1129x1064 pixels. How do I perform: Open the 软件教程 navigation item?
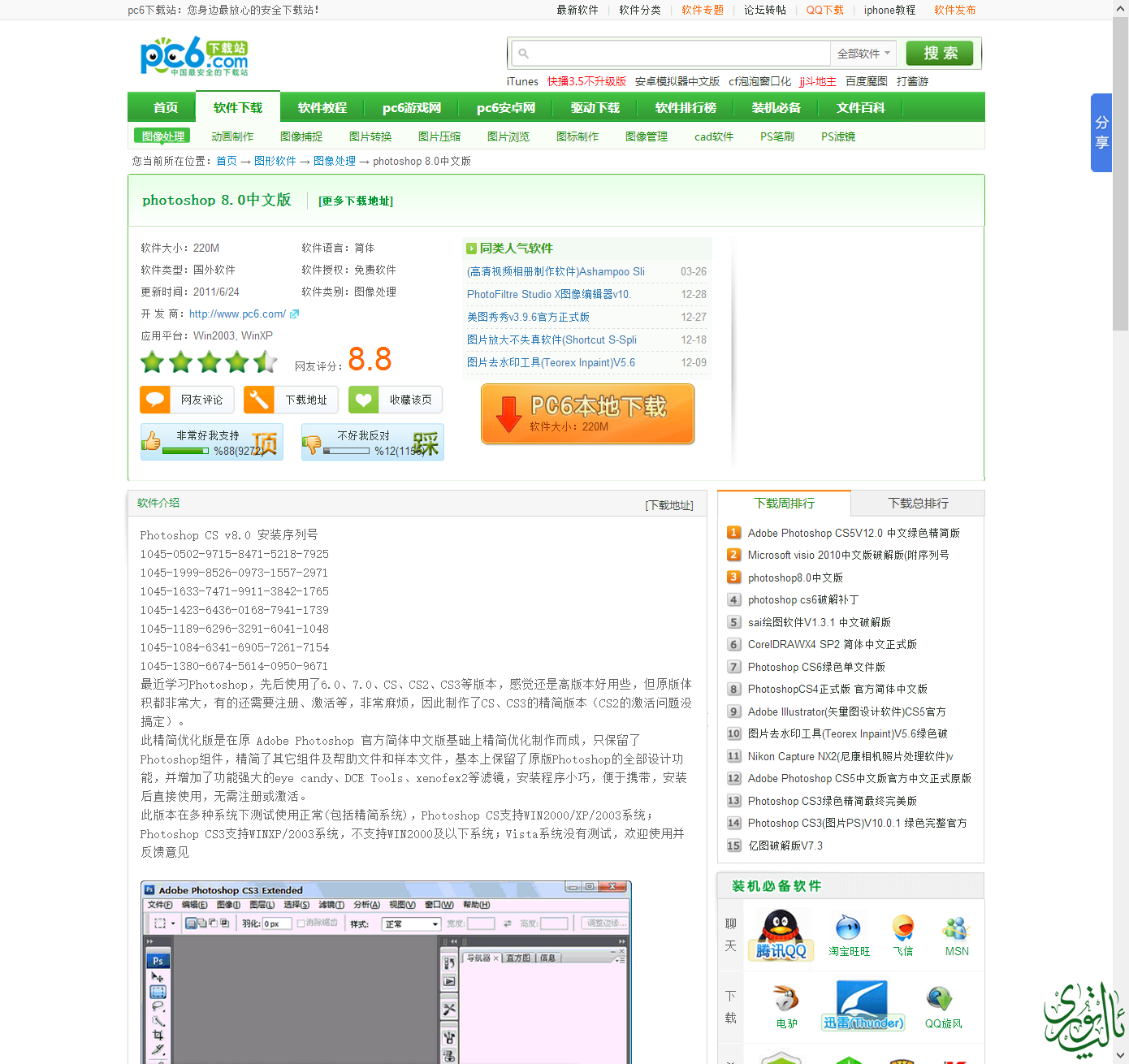(x=322, y=108)
